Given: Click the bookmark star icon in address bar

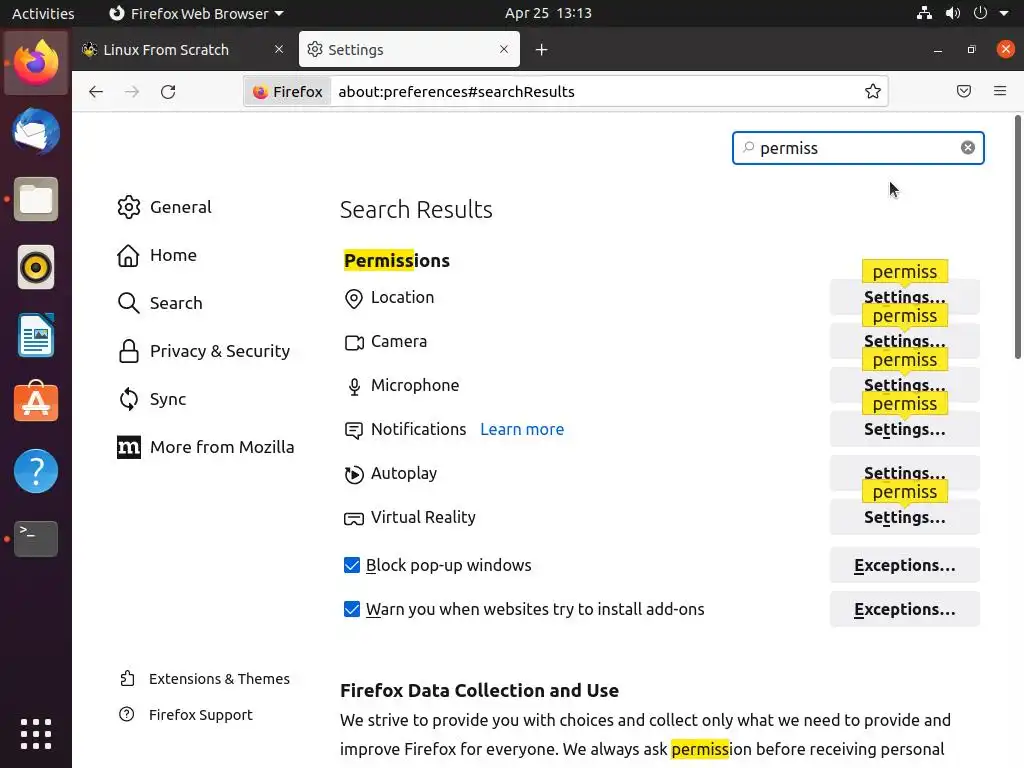Looking at the screenshot, I should pos(873,92).
